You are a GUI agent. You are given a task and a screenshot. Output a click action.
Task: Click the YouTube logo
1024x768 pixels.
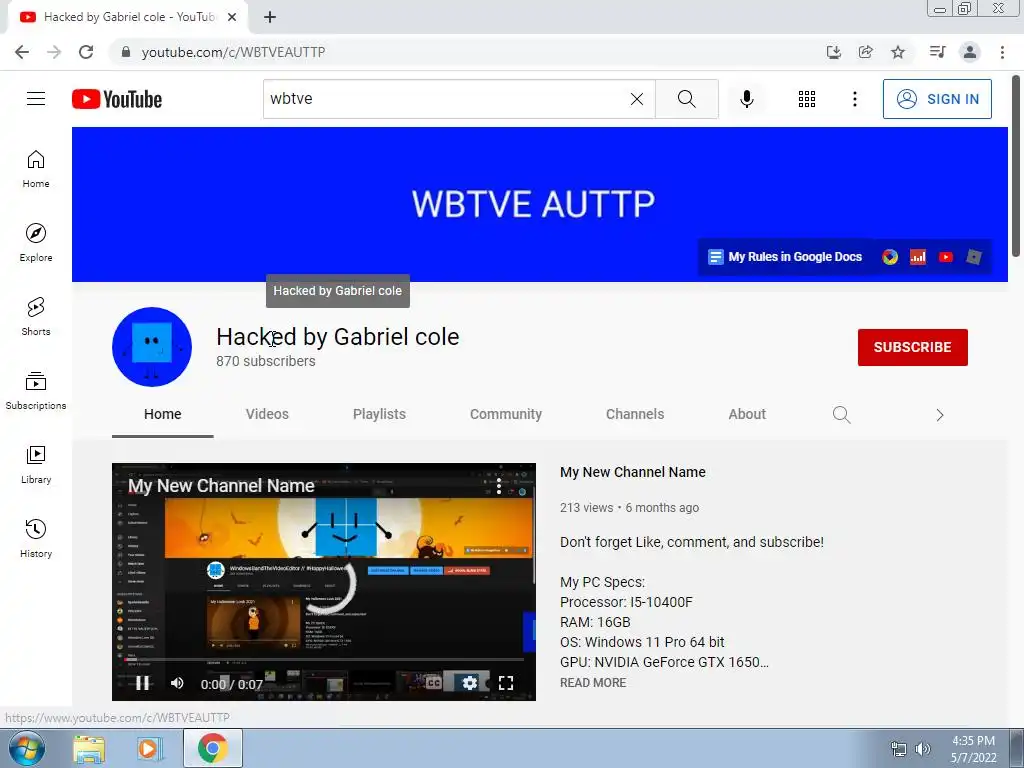117,99
